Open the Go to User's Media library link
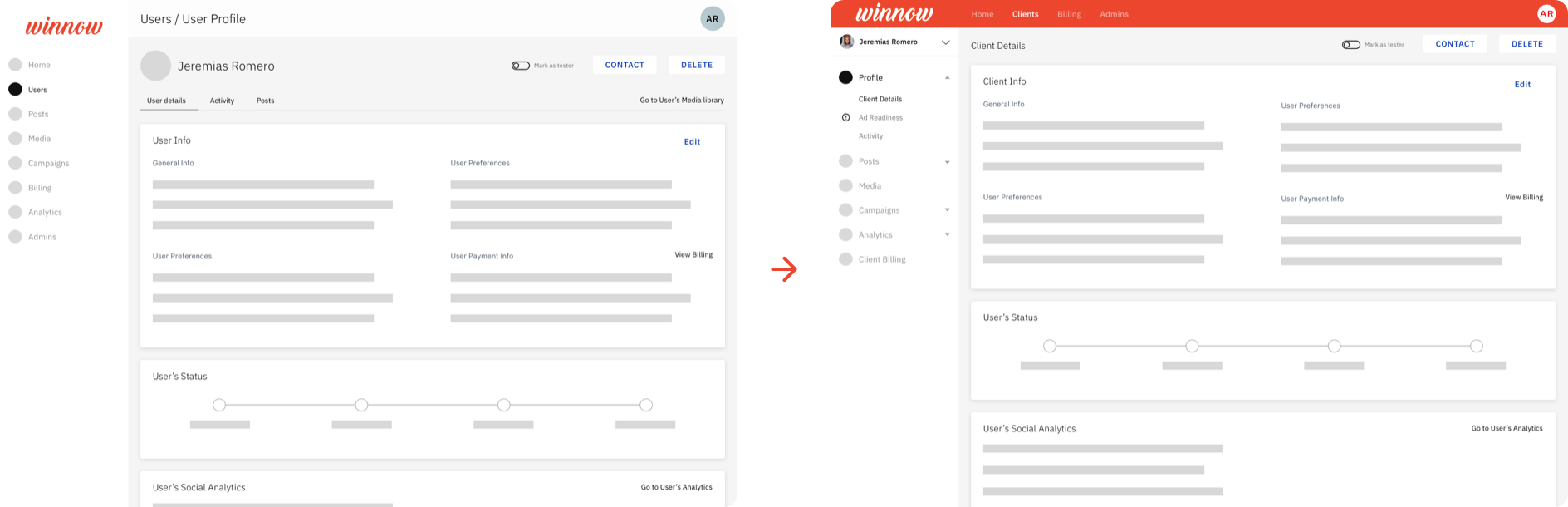Image resolution: width=1568 pixels, height=507 pixels. click(x=681, y=101)
